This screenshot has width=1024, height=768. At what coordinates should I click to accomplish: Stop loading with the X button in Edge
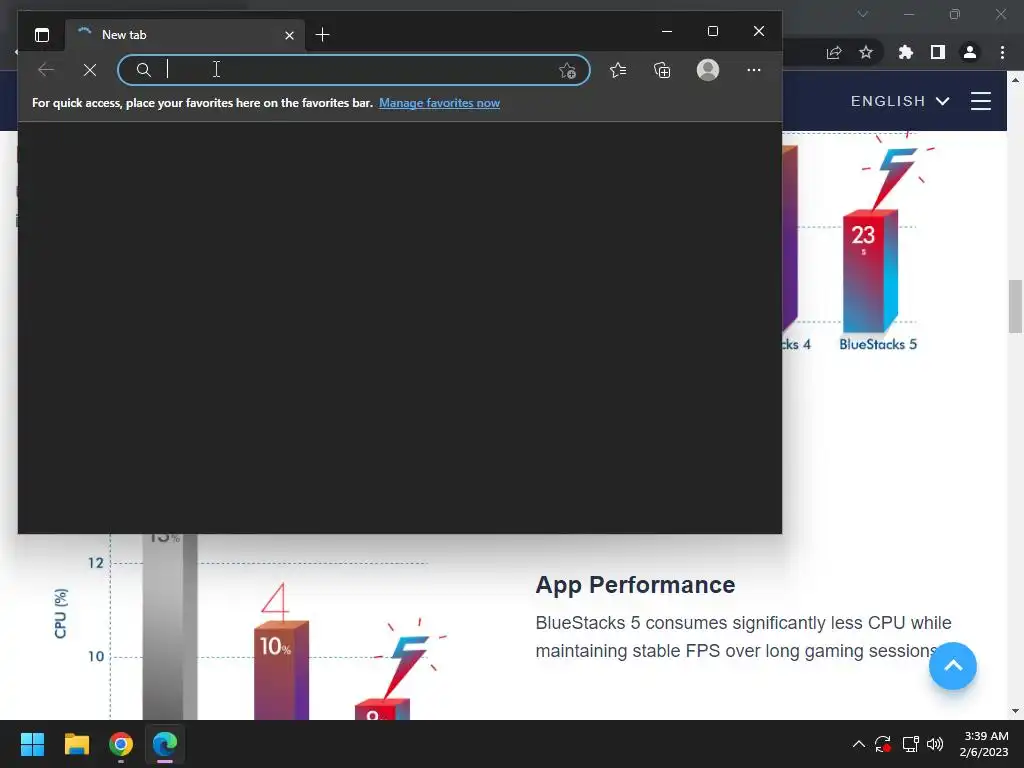click(90, 70)
